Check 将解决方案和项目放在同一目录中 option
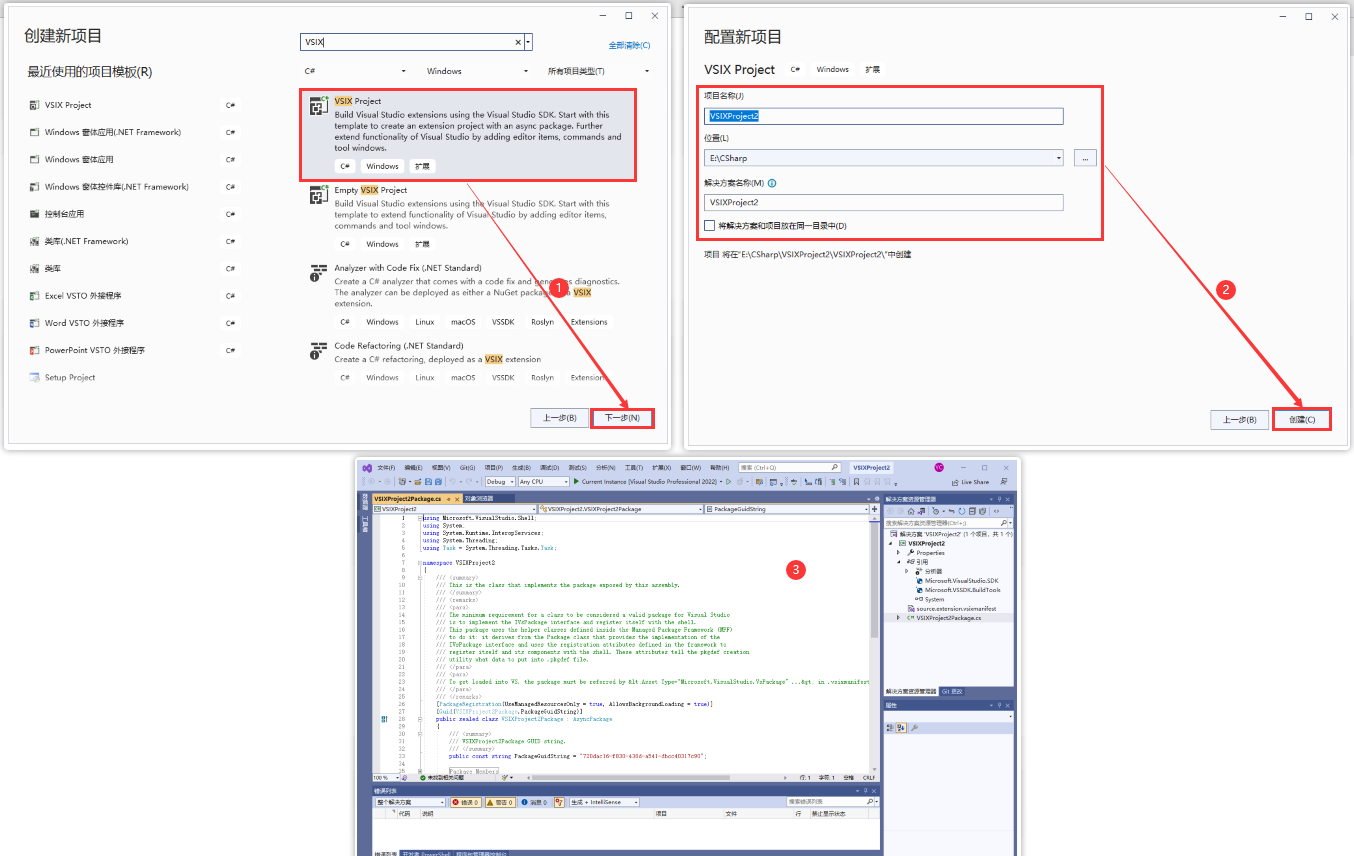This screenshot has width=1354, height=856. [710, 226]
